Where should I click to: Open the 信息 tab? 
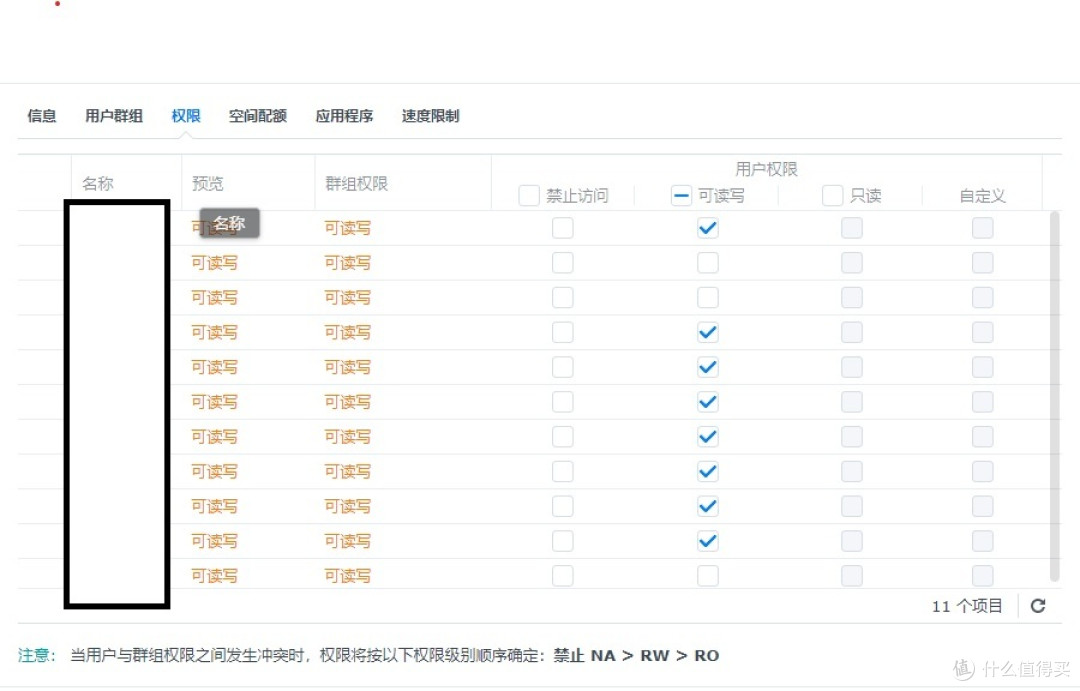(x=42, y=116)
